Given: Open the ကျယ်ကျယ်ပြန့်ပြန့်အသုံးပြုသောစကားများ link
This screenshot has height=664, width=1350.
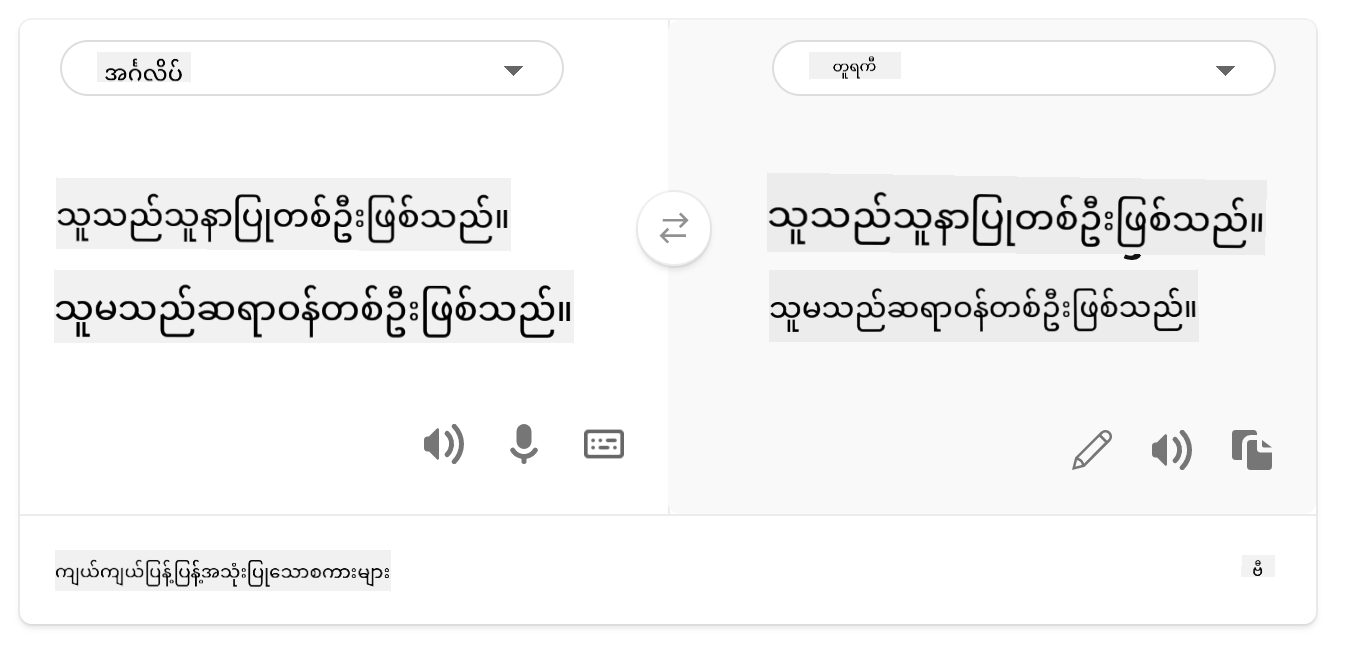Looking at the screenshot, I should [223, 571].
